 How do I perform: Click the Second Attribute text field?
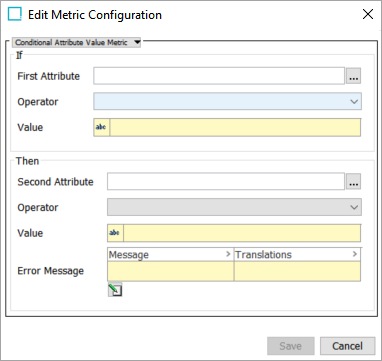click(226, 182)
